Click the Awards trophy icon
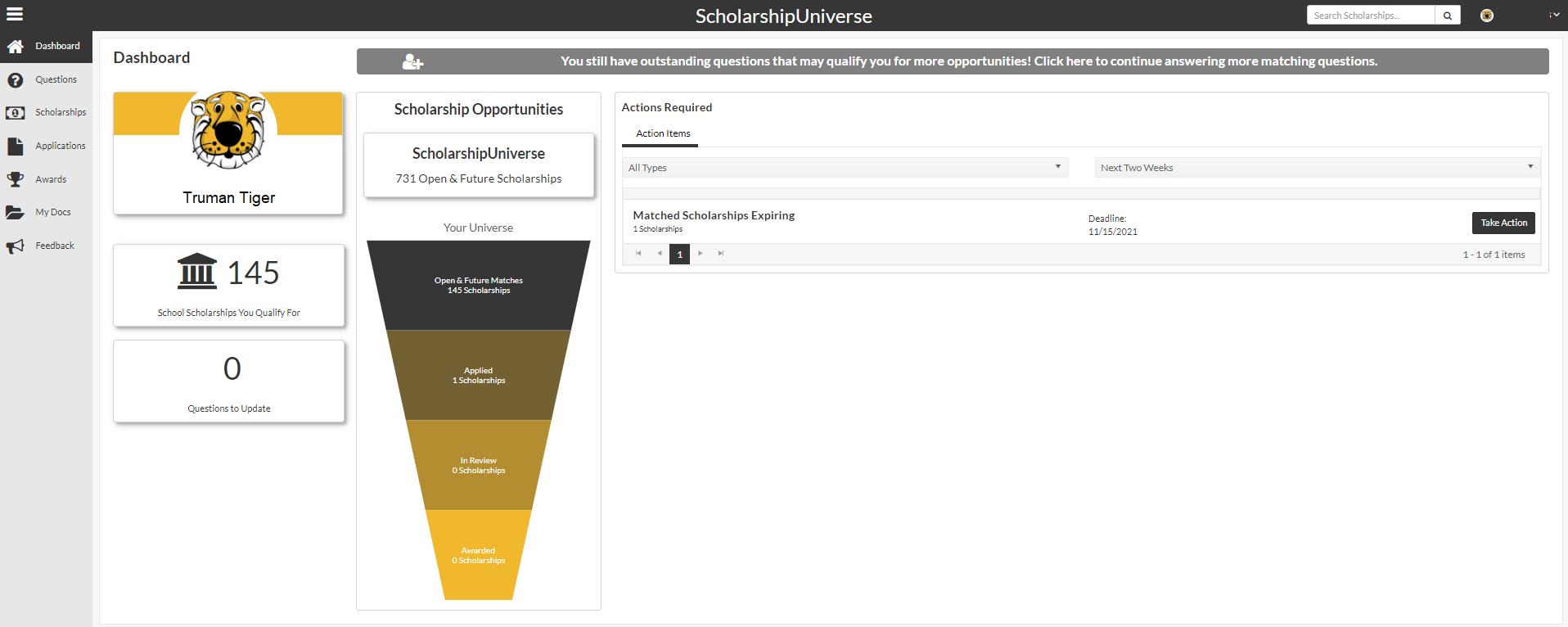Viewport: 1568px width, 627px height. pyautogui.click(x=15, y=179)
